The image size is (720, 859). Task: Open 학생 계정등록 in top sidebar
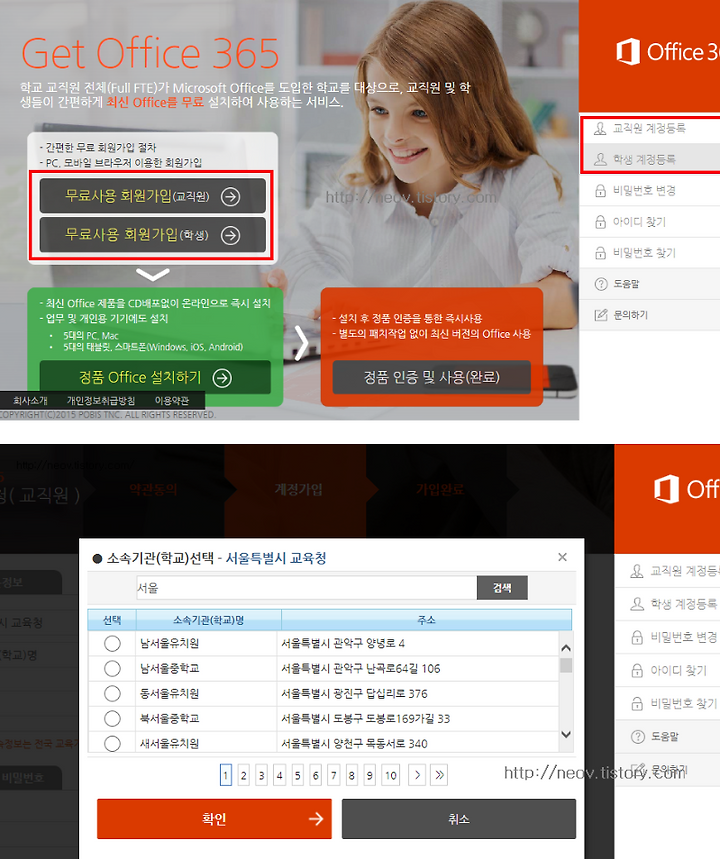[x=650, y=159]
